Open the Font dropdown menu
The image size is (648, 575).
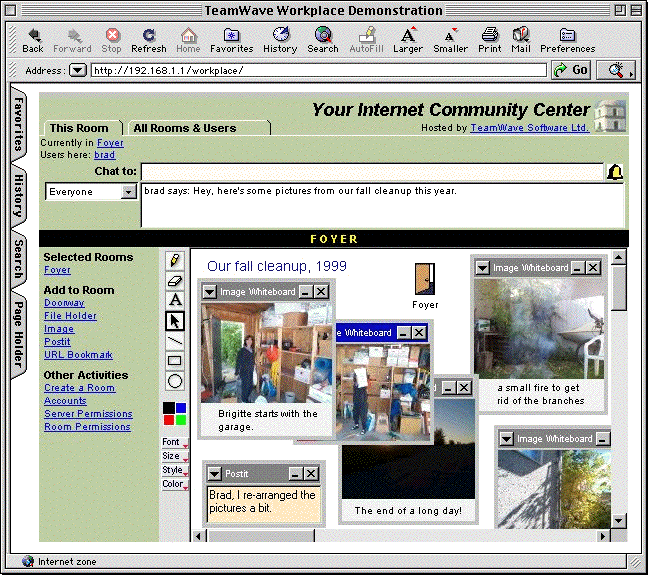175,442
